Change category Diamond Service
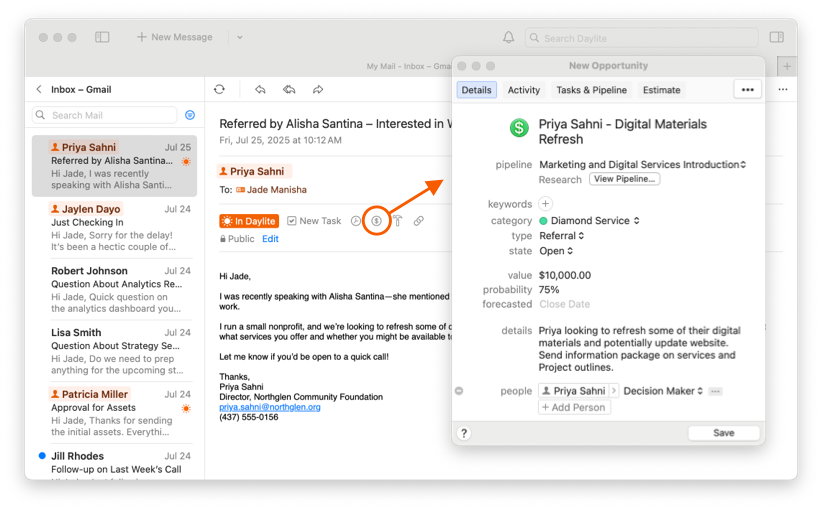822x510 pixels. [x=590, y=221]
